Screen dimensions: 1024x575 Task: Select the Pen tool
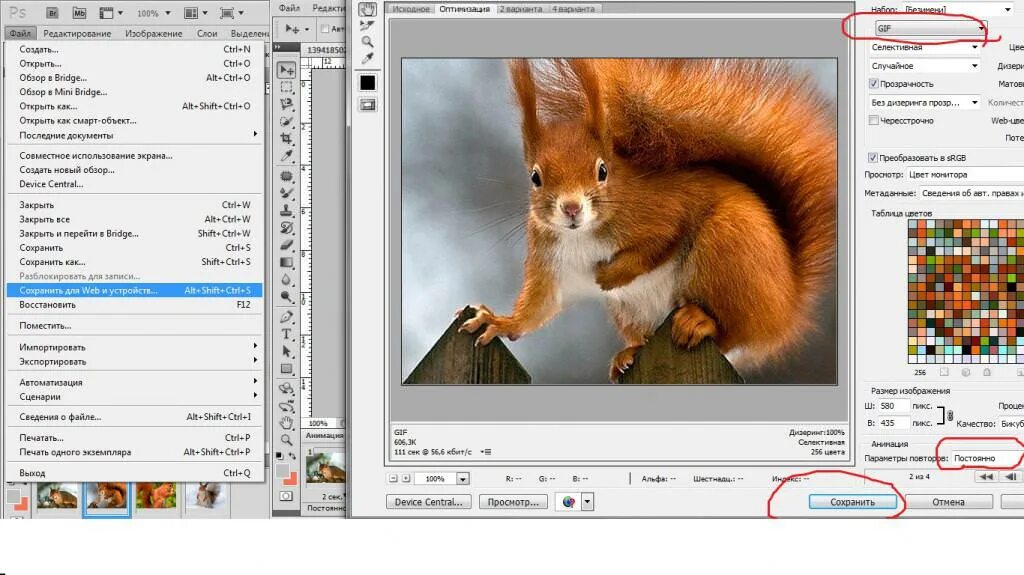click(286, 318)
